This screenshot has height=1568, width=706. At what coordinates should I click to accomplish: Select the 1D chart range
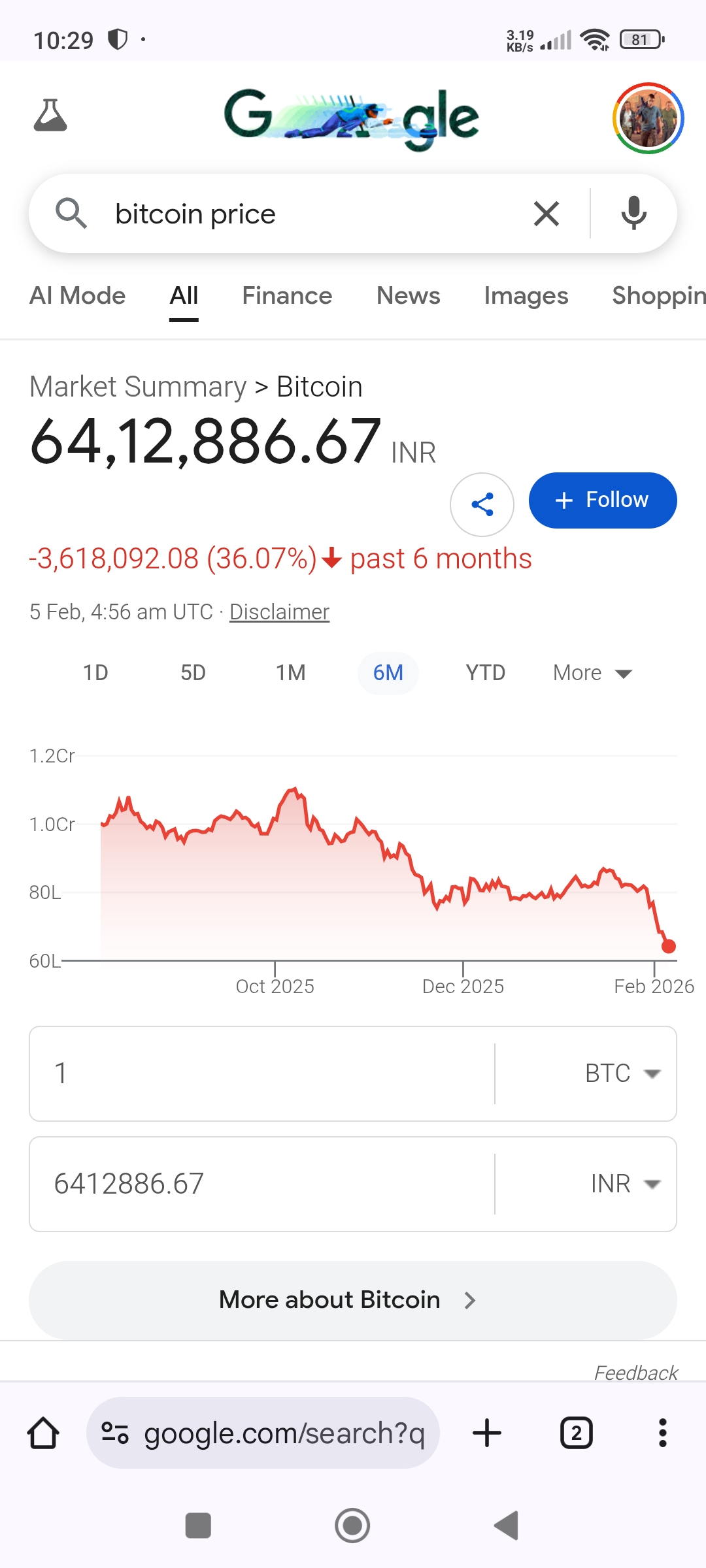[x=95, y=673]
